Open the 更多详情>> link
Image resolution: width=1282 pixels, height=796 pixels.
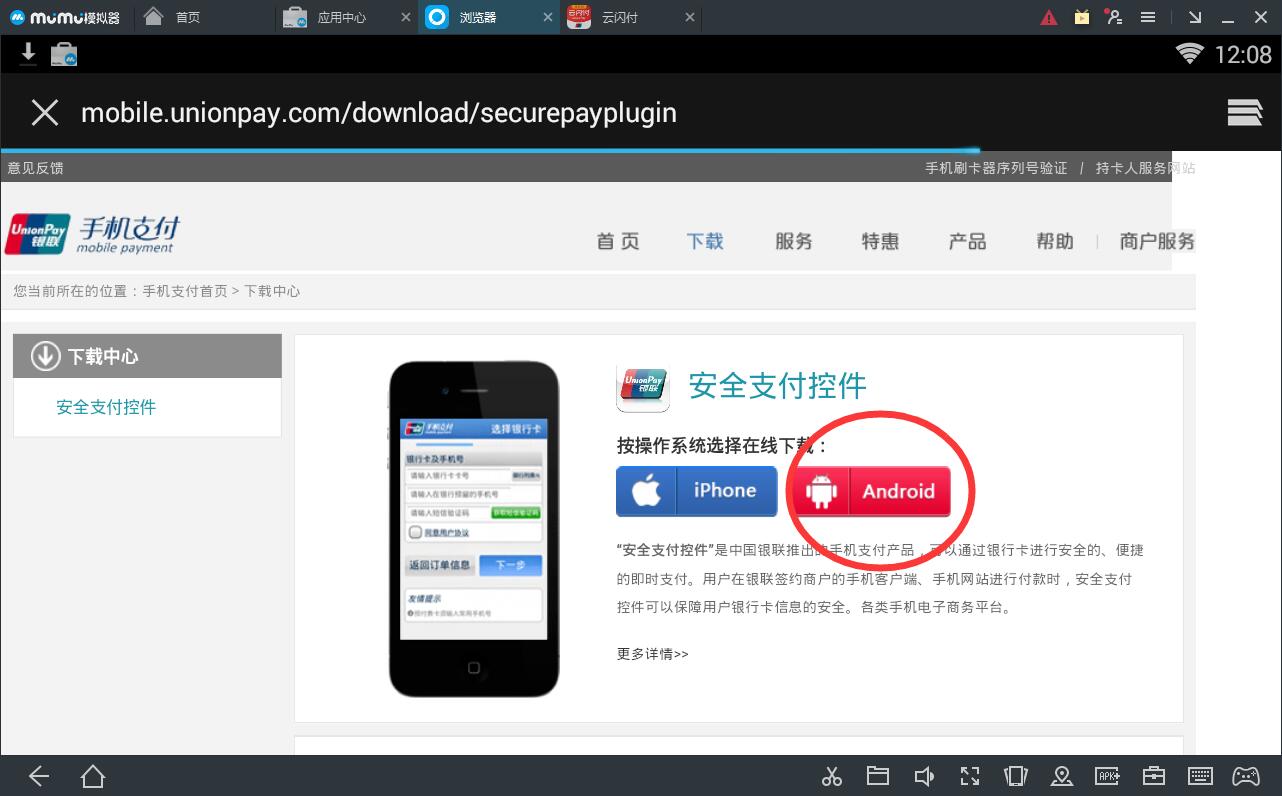pos(653,654)
